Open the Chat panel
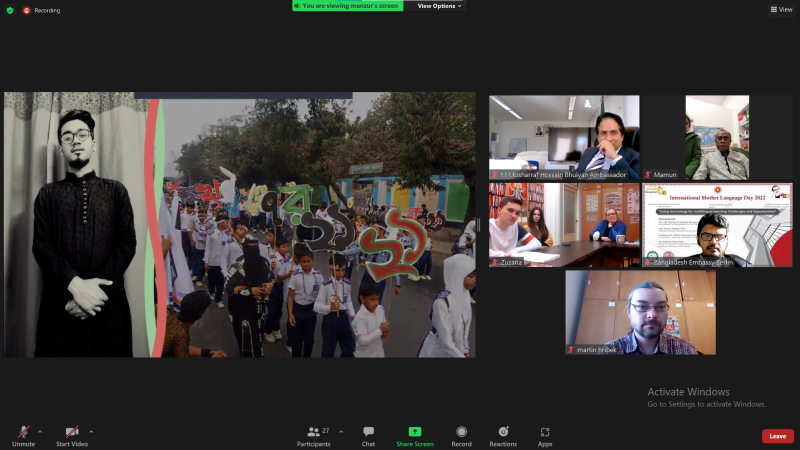 (368, 434)
